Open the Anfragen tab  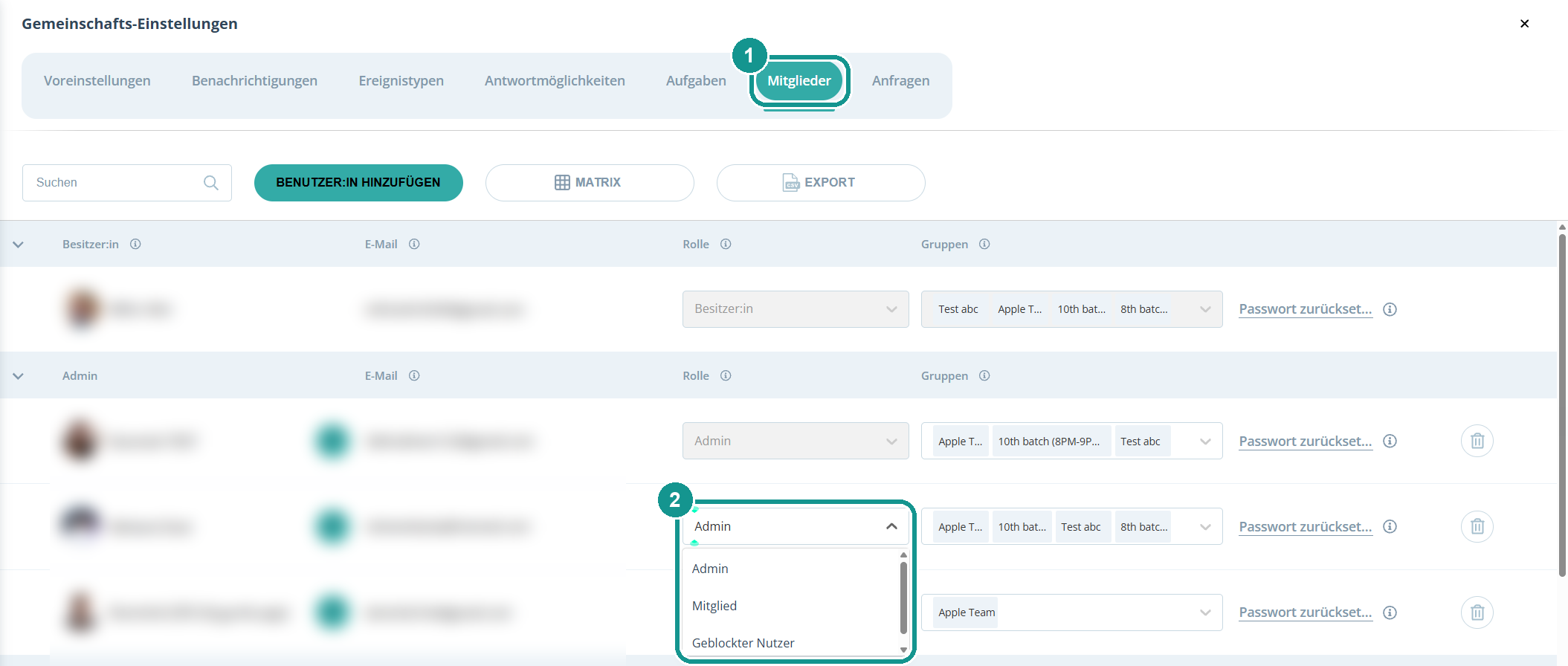(x=900, y=80)
